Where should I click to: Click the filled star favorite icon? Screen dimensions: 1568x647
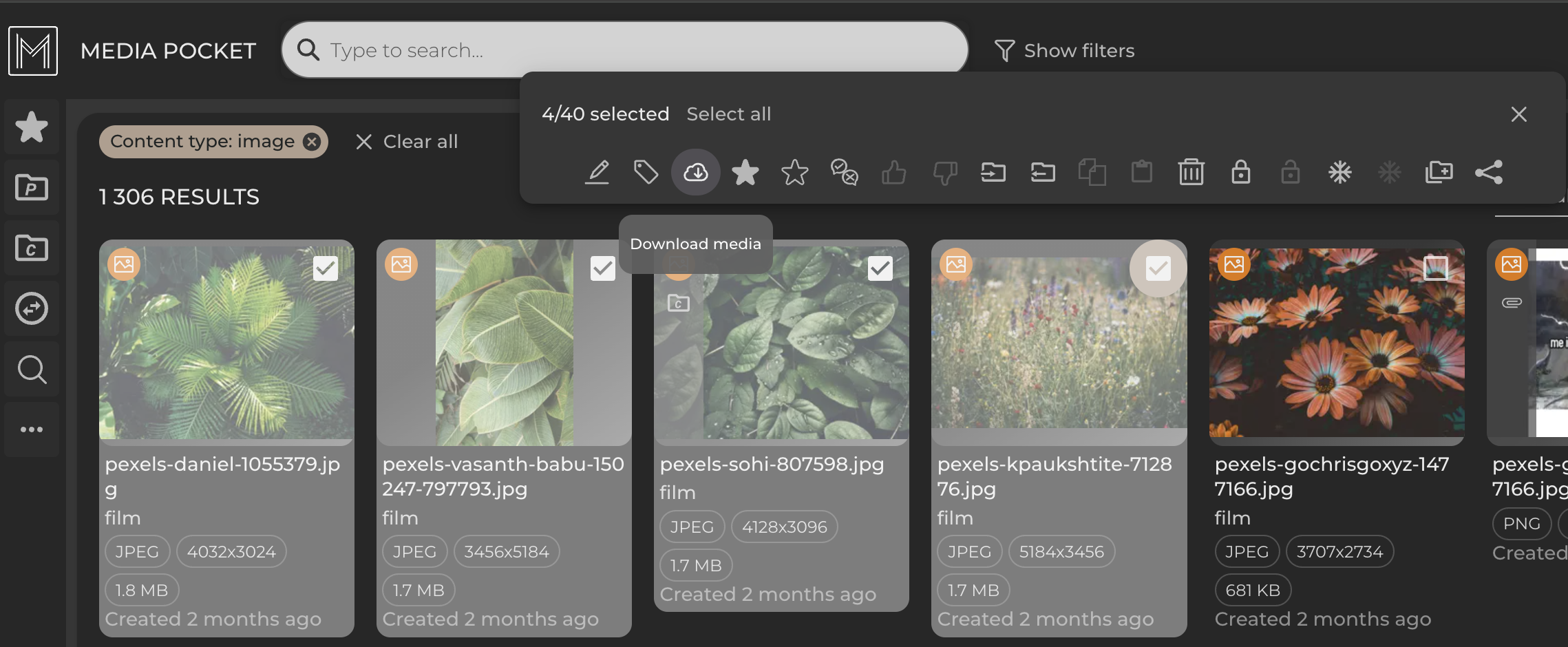tap(745, 172)
